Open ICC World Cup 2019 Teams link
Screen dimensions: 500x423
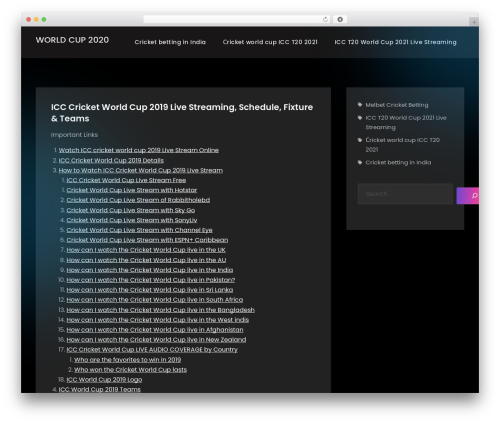tap(100, 389)
